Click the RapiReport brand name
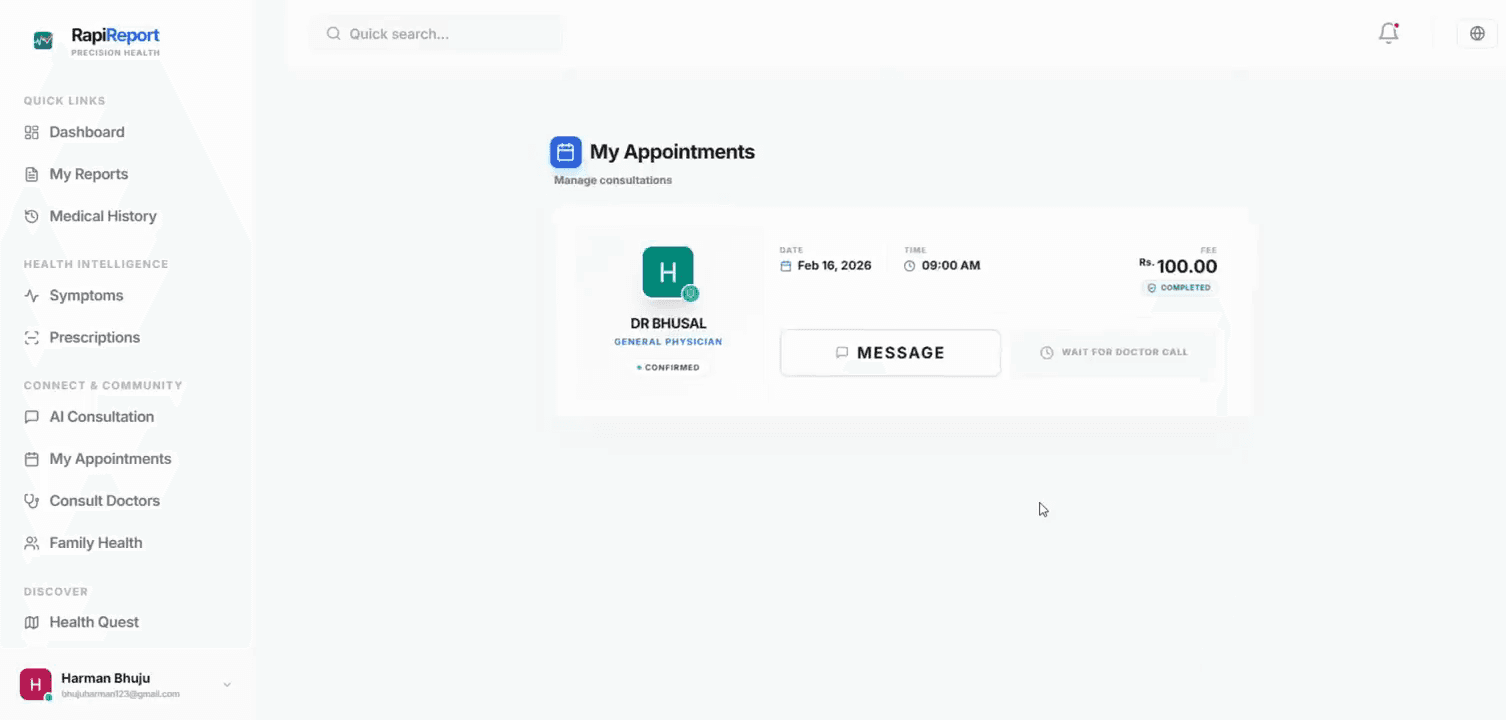Viewport: 1506px width, 720px height. pyautogui.click(x=115, y=36)
